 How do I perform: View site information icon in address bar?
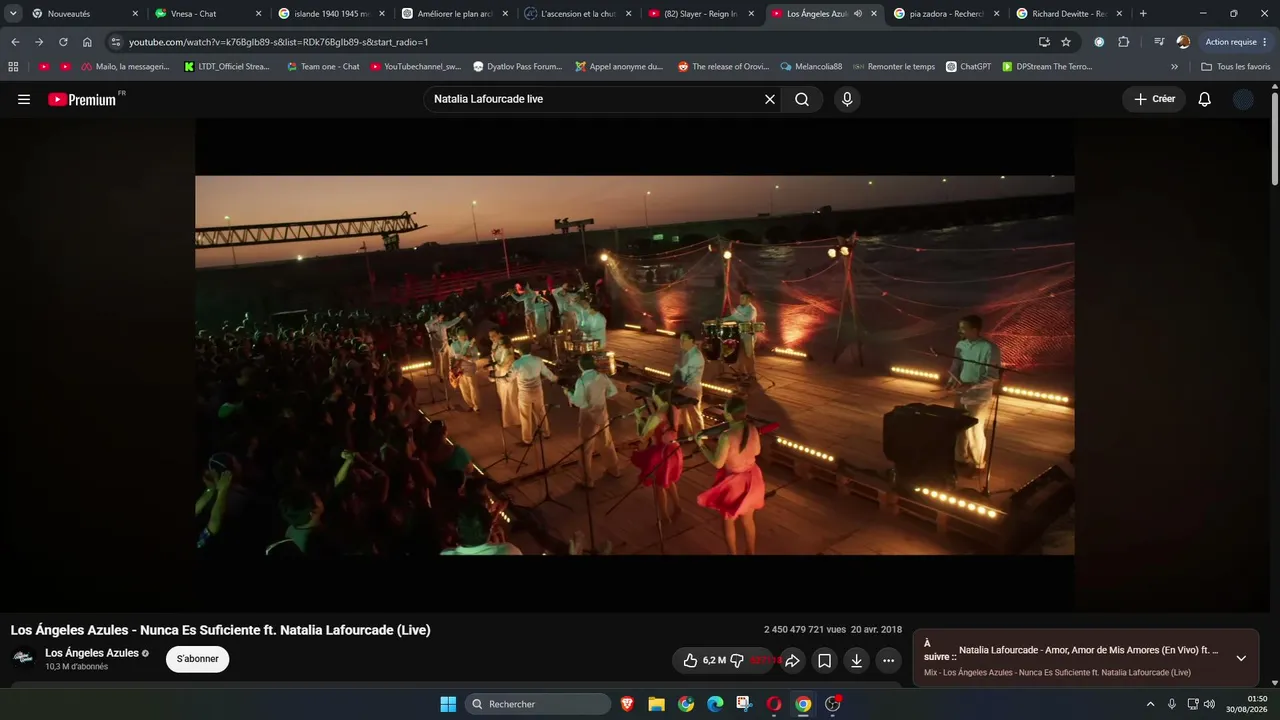point(115,42)
